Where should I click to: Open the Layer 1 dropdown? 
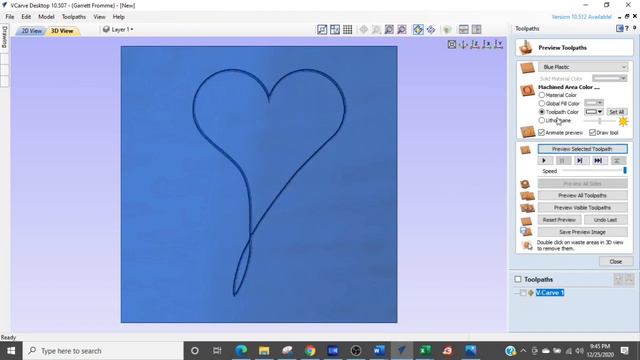[118, 29]
